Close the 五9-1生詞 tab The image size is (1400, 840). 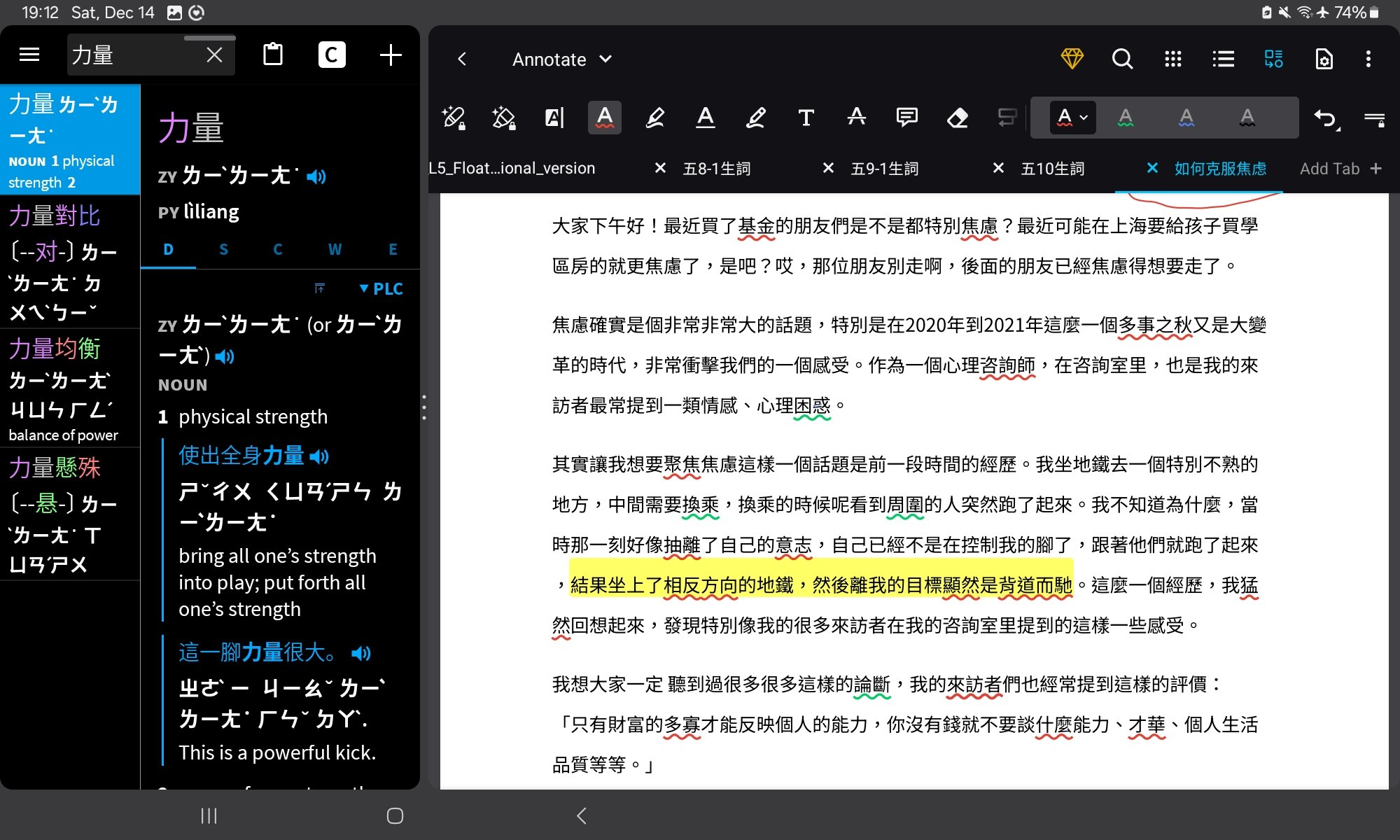point(828,168)
